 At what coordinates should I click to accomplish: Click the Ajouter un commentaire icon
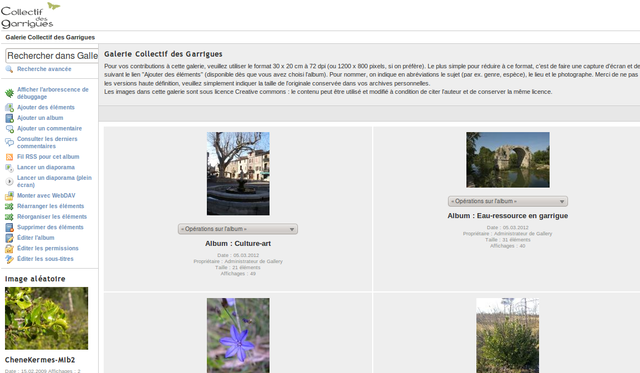[x=9, y=129]
